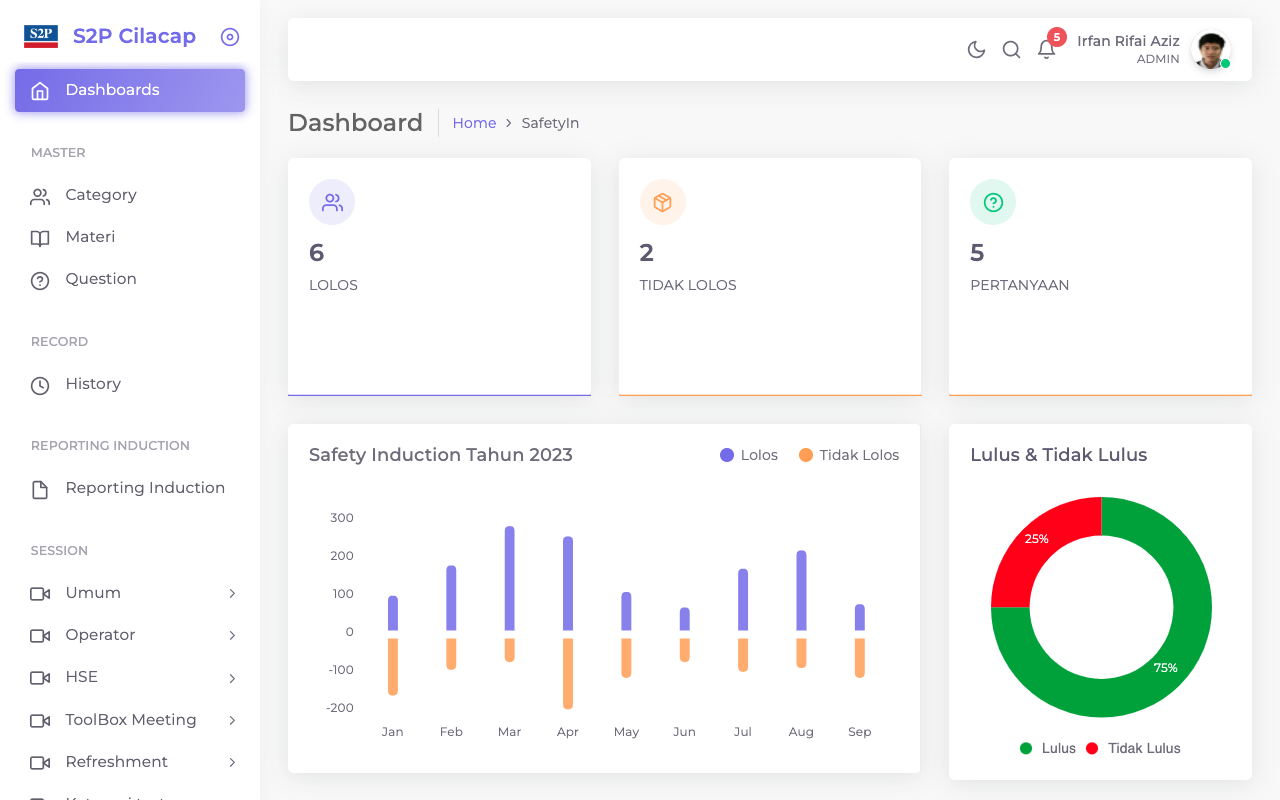
Task: Click the S2P logo image
Action: click(41, 37)
